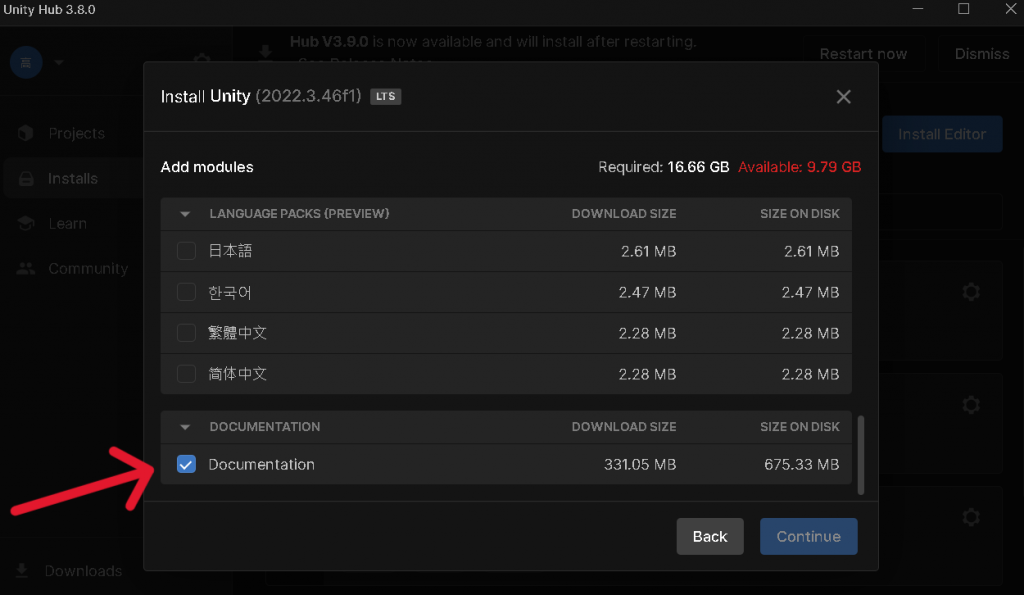Close the Unity Hub window
Image resolution: width=1024 pixels, height=595 pixels.
(1010, 8)
